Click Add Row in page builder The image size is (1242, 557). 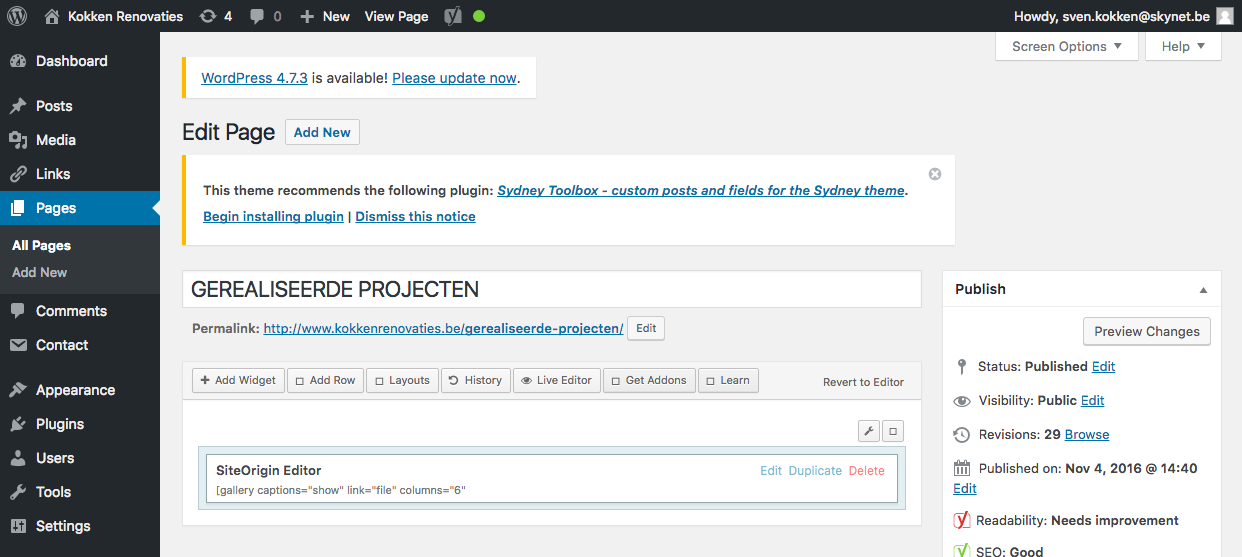[325, 380]
